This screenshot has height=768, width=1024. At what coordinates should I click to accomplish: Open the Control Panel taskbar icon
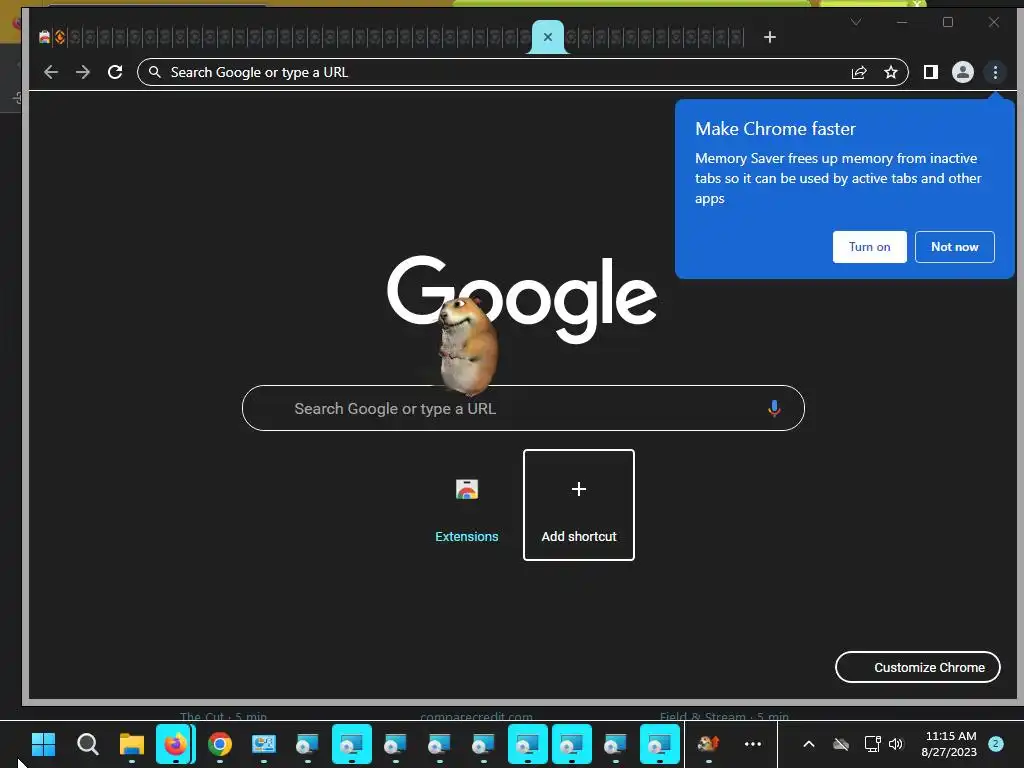pos(263,744)
